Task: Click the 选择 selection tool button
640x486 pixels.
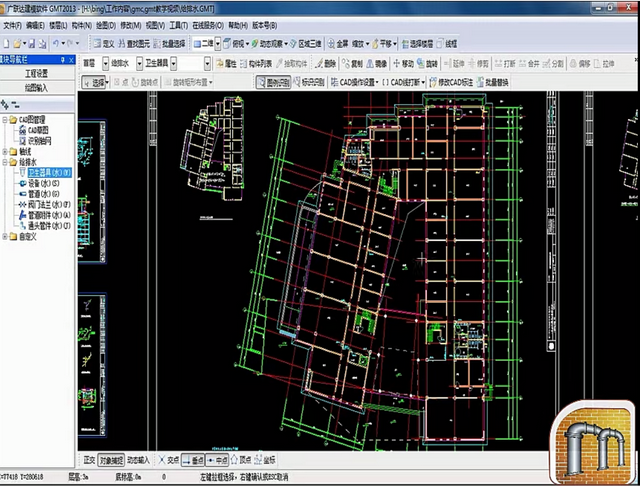Action: [x=94, y=83]
